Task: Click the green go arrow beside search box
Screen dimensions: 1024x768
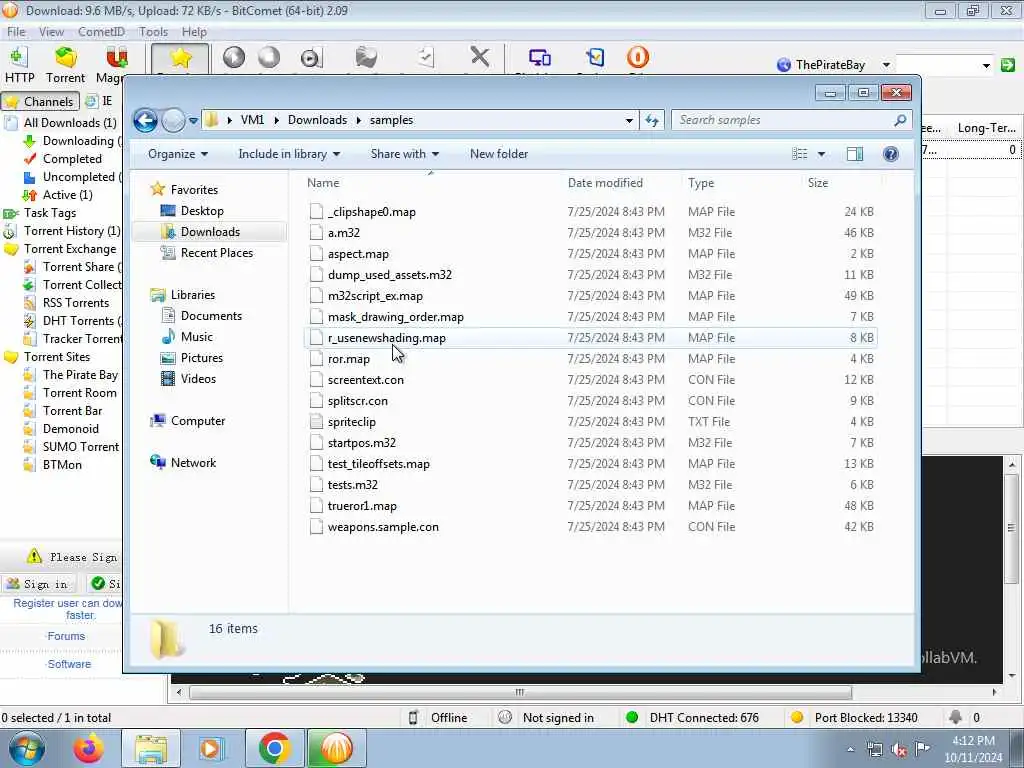Action: click(x=1008, y=65)
